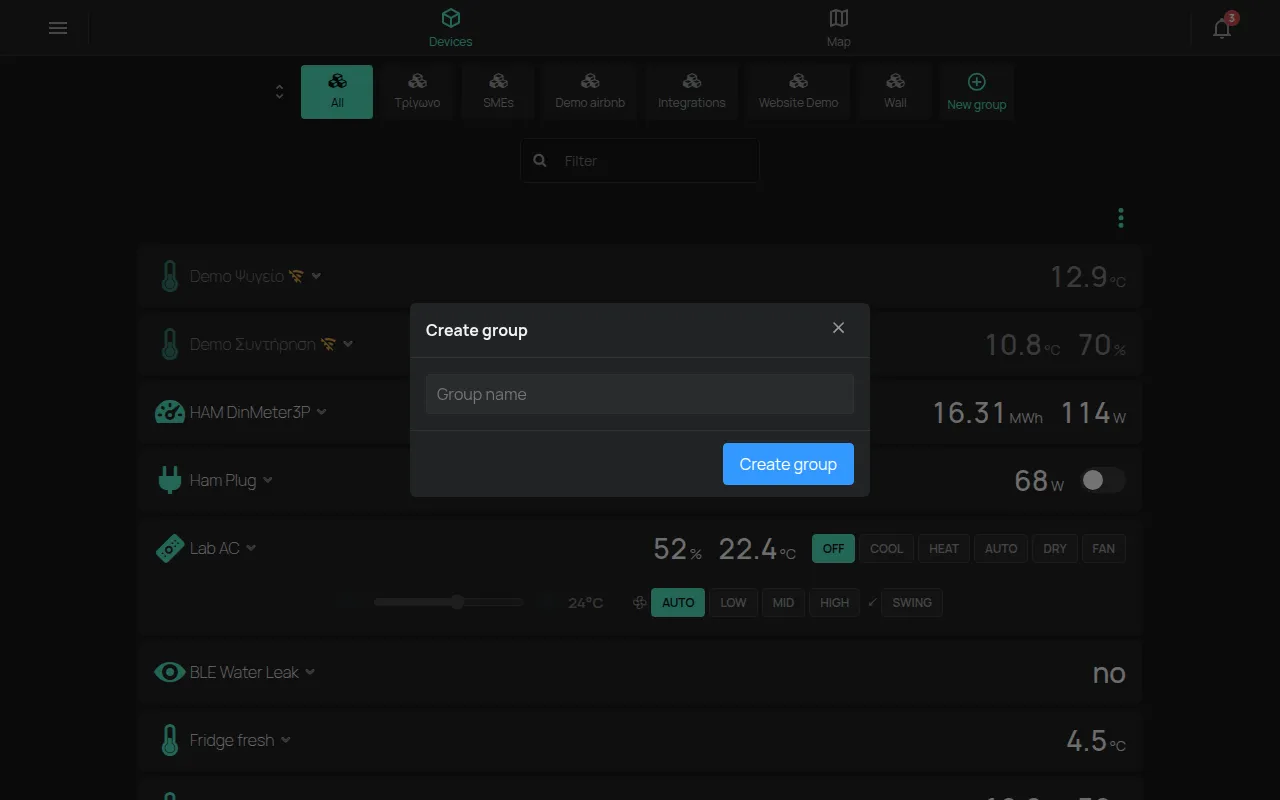The width and height of the screenshot is (1280, 800).
Task: Set Lab AC fan to LOW
Action: (733, 603)
